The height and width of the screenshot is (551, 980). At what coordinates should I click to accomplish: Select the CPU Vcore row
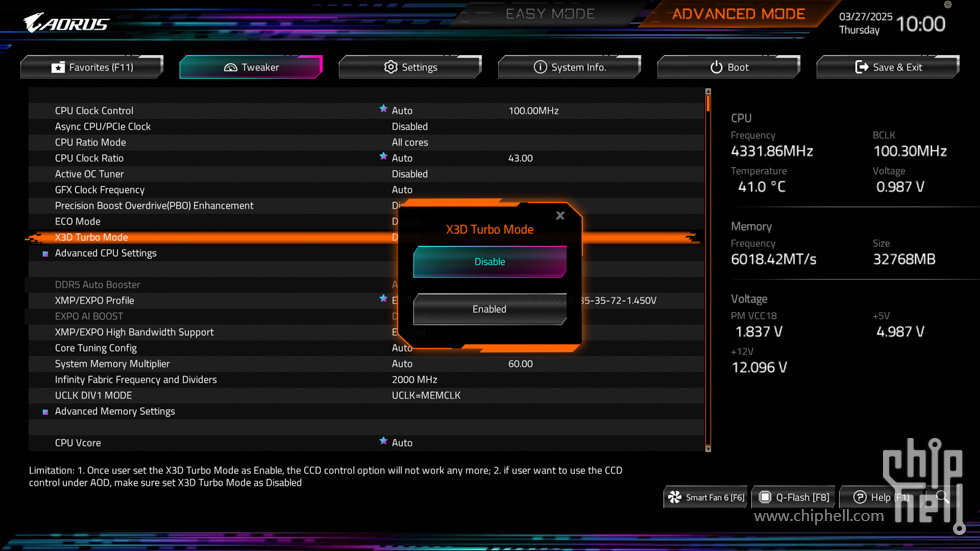click(366, 443)
